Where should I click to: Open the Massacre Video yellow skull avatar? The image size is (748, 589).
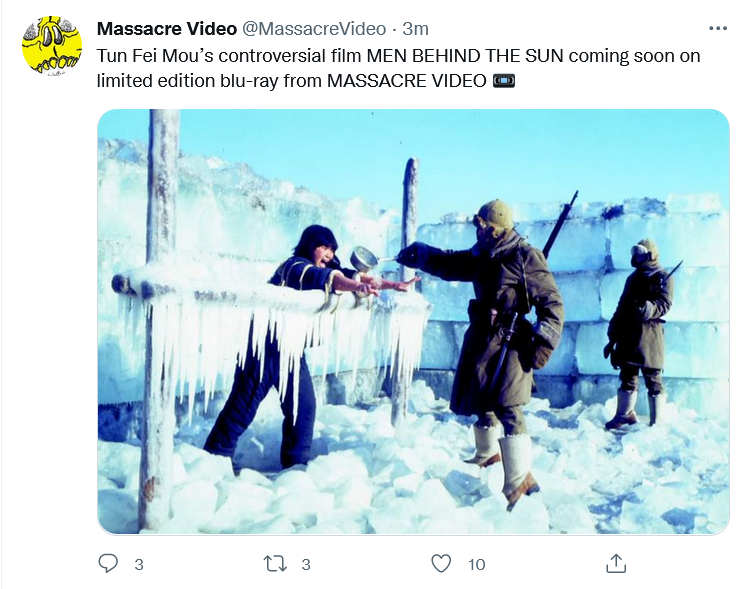point(52,46)
